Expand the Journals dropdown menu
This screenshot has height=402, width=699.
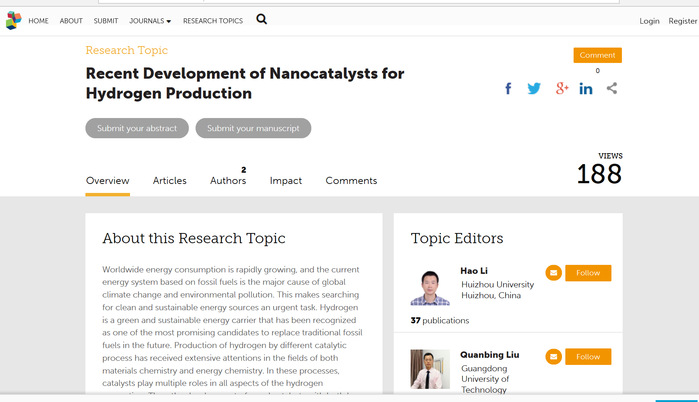pos(150,21)
